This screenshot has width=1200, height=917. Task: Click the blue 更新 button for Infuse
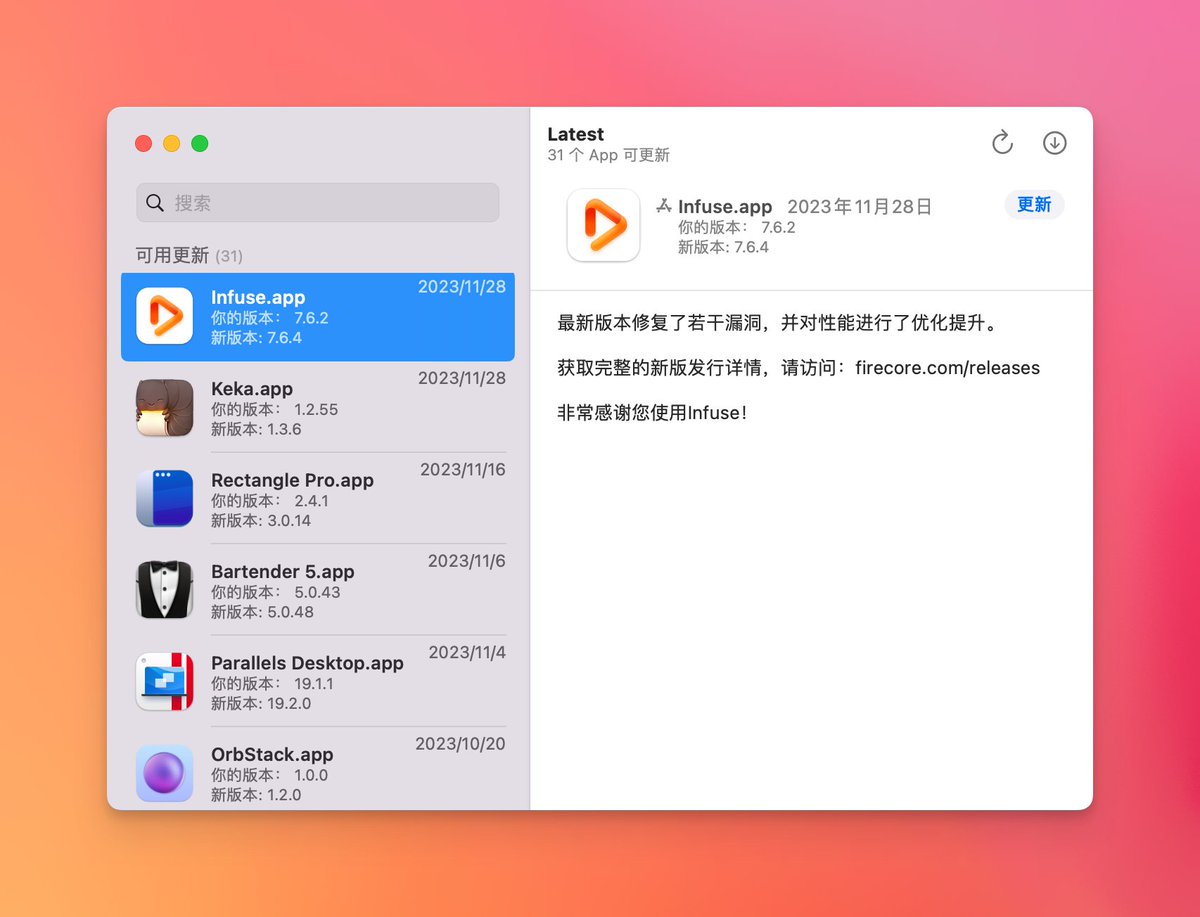[x=1034, y=205]
